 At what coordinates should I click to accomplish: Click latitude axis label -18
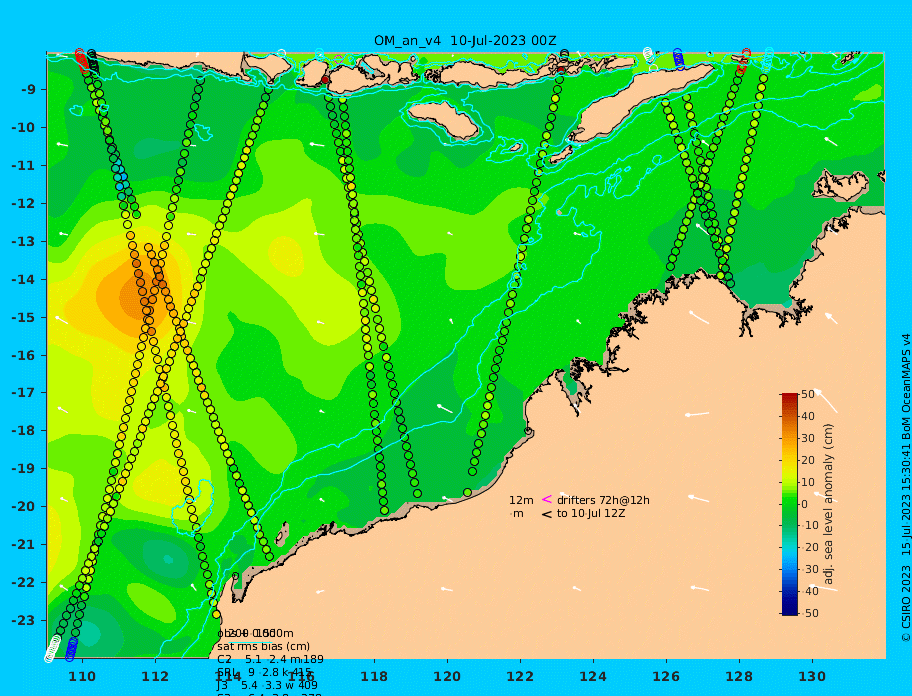(24, 431)
